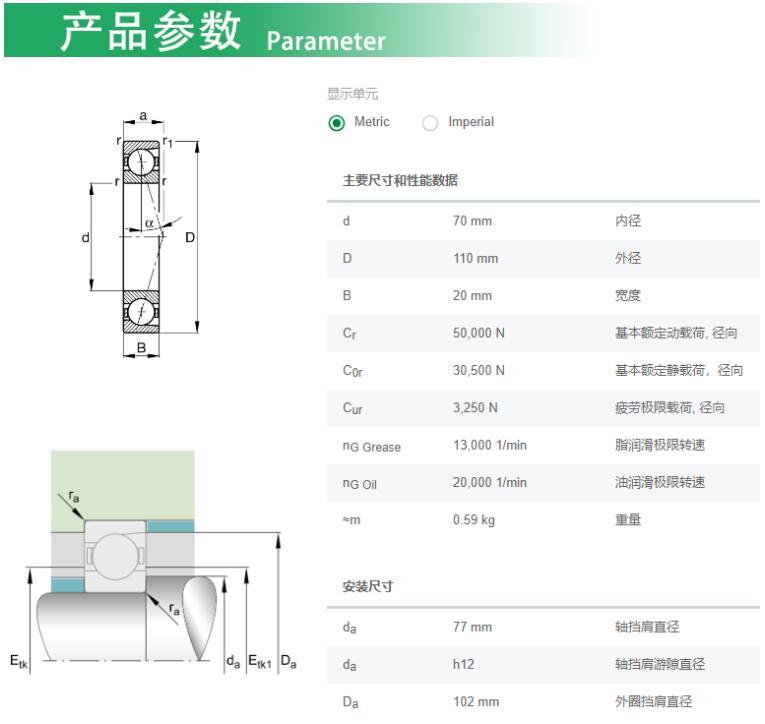
Task: Click the Cr parameter symbol
Action: (349, 334)
